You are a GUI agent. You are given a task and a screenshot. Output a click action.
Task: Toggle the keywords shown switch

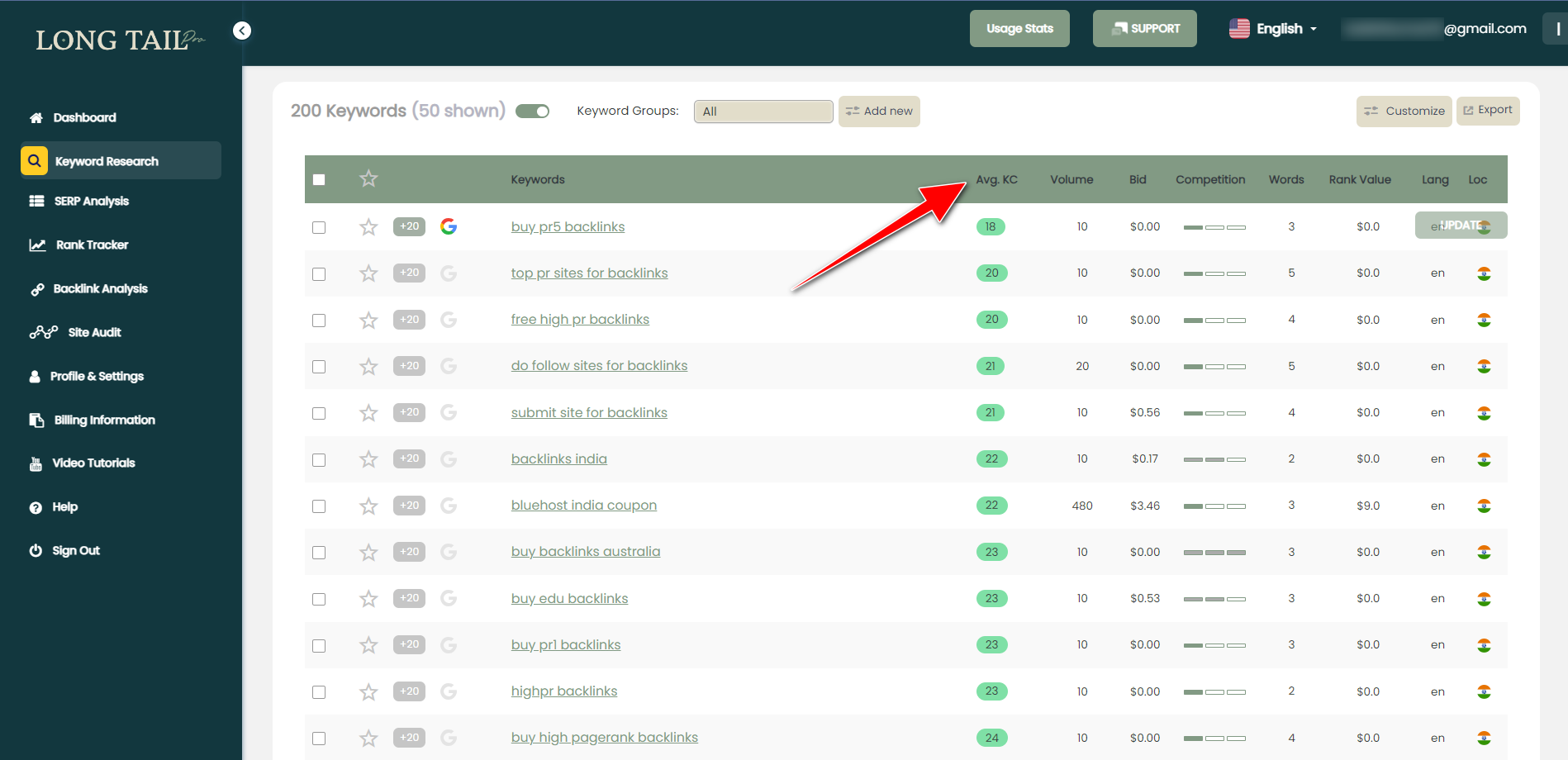532,112
